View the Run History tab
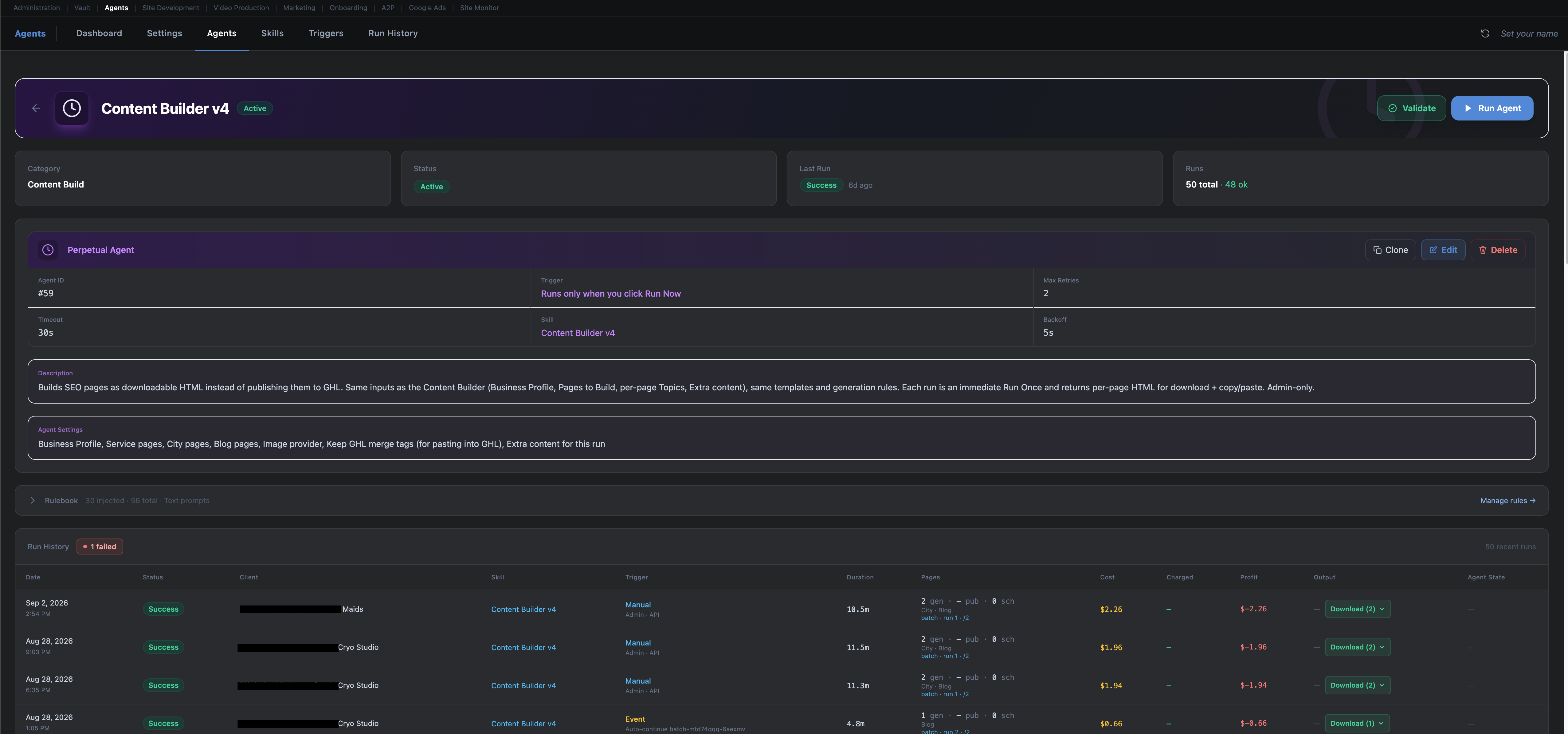Screen dimensions: 1568x734 [x=393, y=34]
